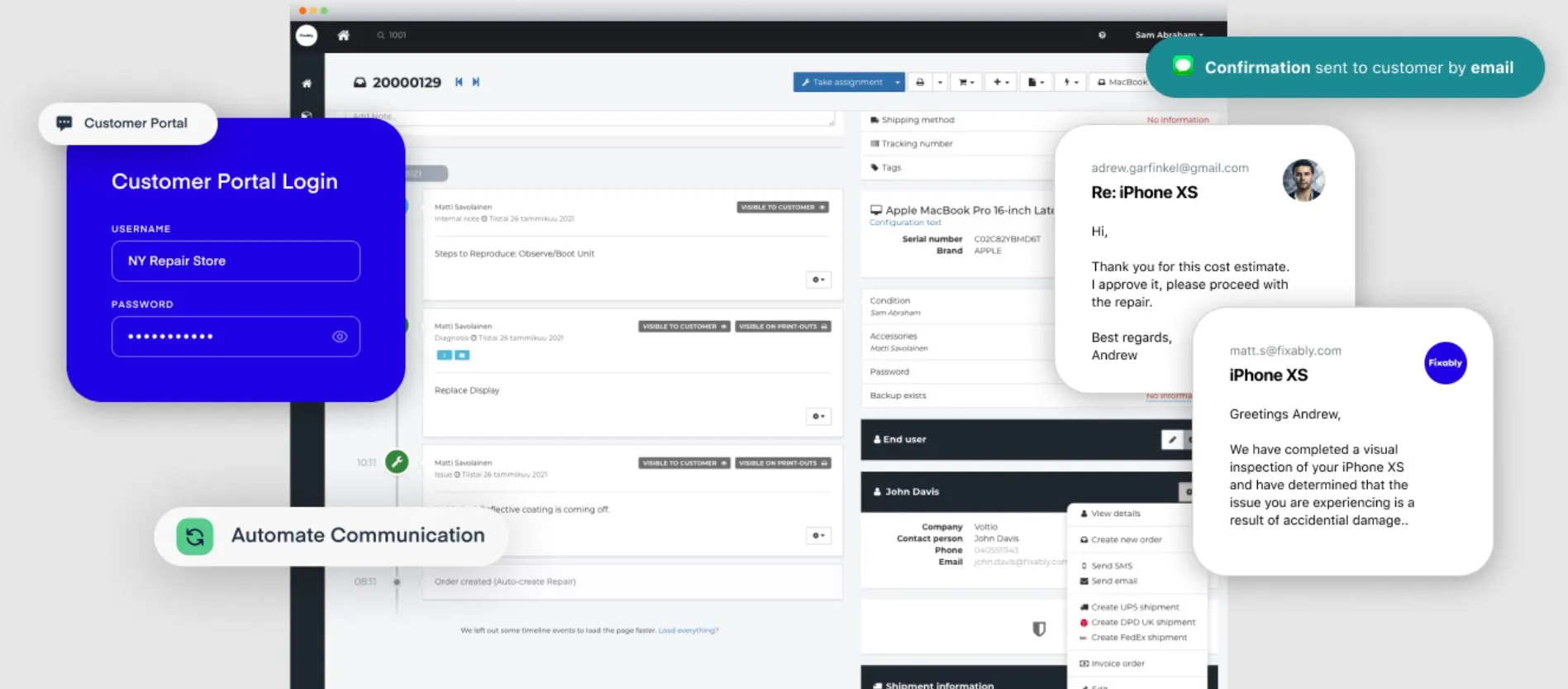Open the wrench timeline icon at 10:11
The image size is (1568, 689).
coord(397,462)
